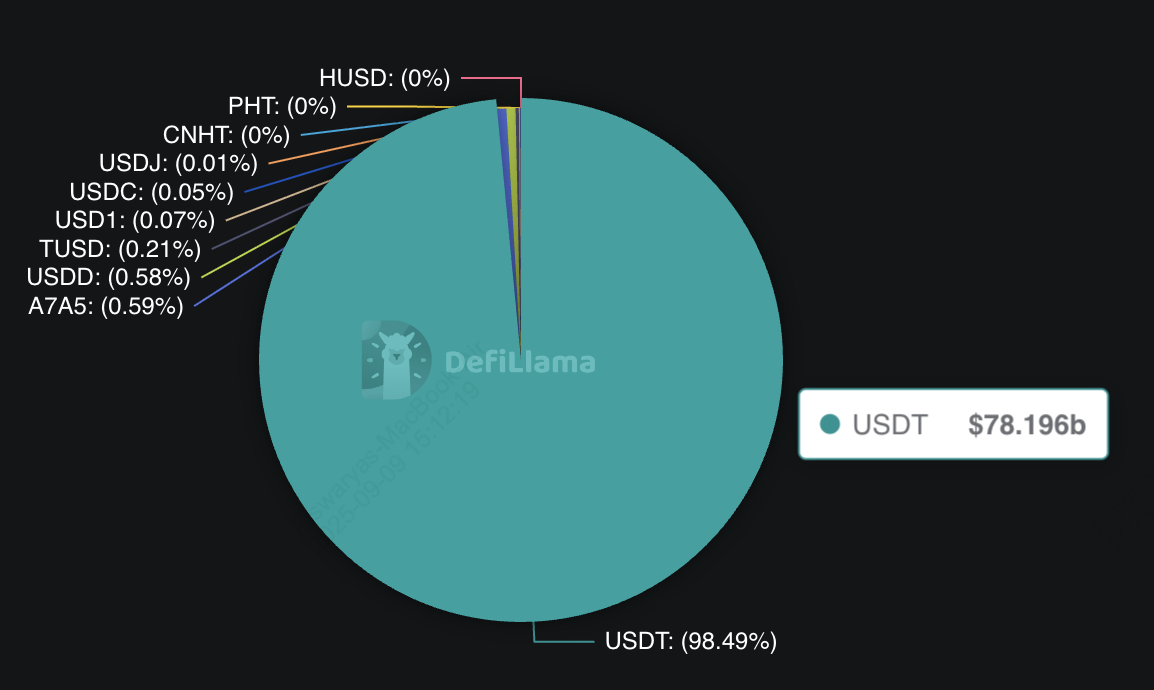1154x690 pixels.
Task: Click the USDJ: (0.01%) label
Action: tap(178, 162)
